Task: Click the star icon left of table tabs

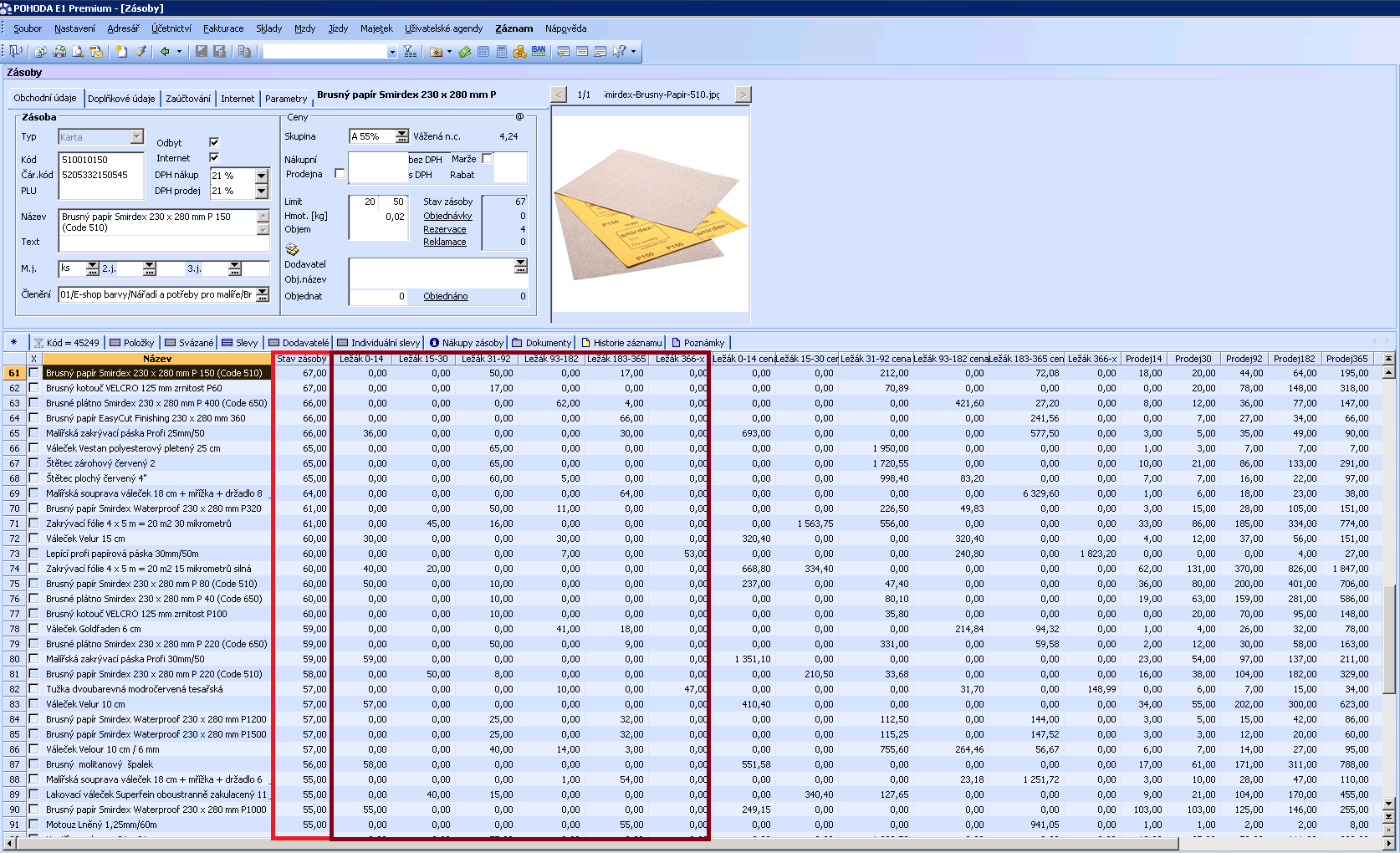Action: click(x=14, y=342)
